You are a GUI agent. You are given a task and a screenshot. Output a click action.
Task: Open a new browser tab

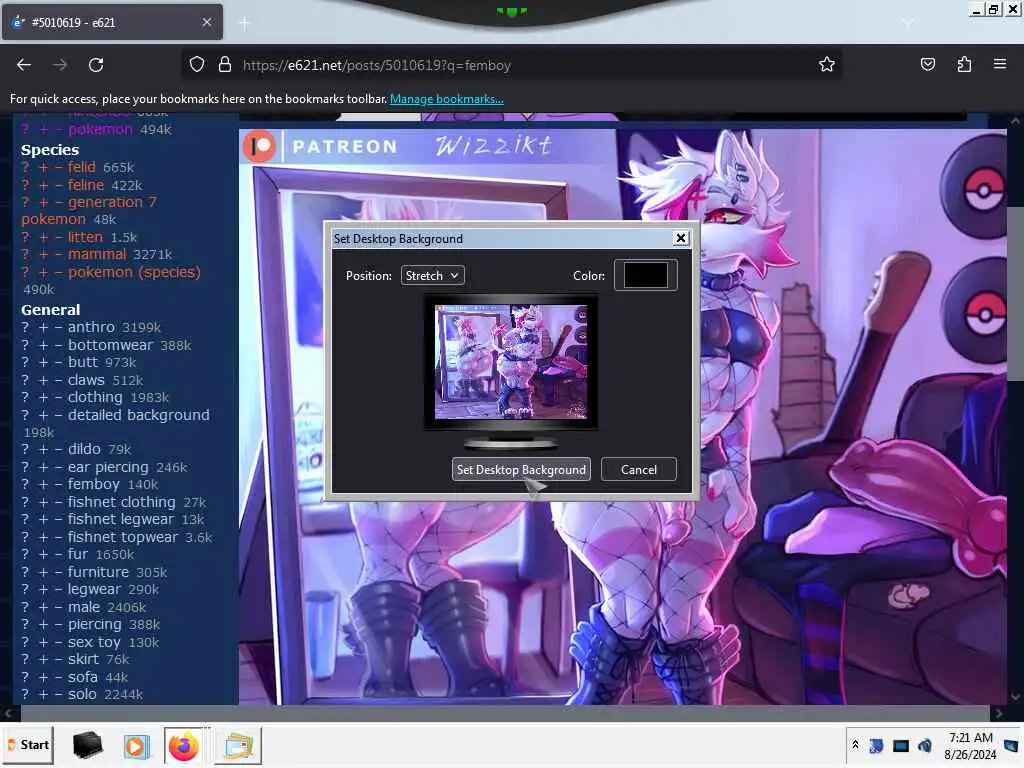coord(244,23)
